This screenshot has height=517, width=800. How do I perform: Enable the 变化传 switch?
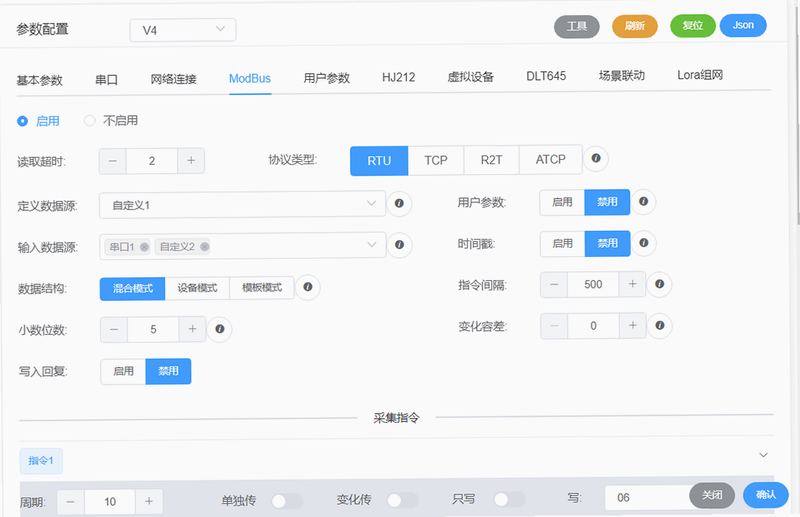(x=403, y=500)
